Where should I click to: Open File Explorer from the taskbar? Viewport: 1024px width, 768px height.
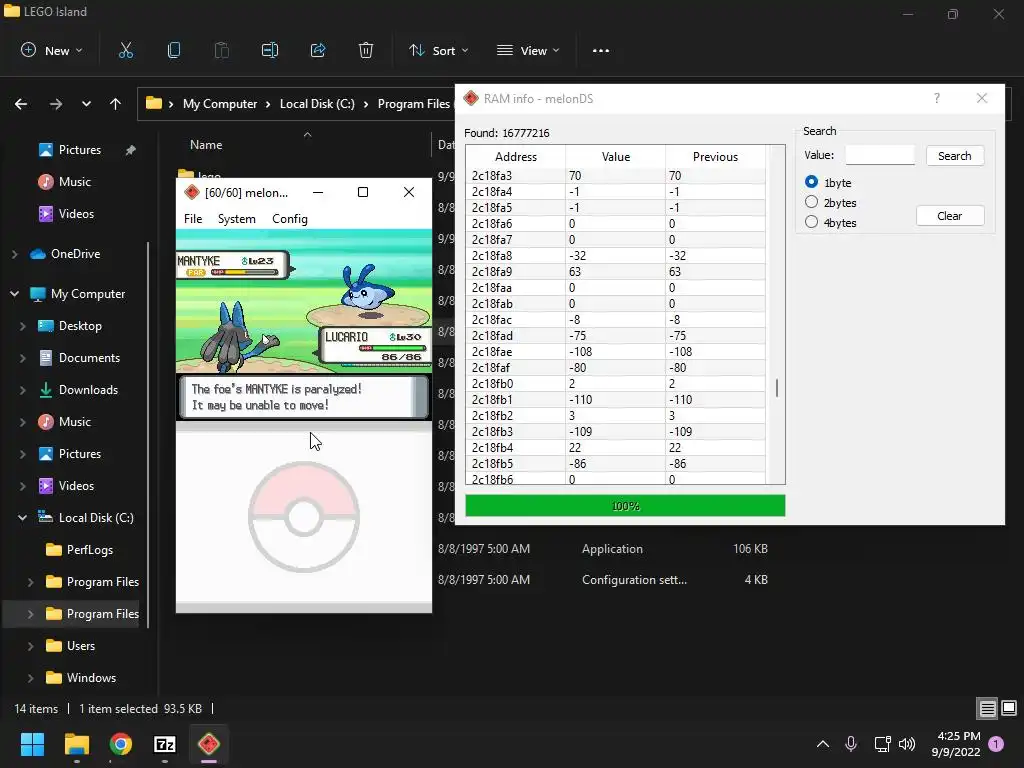point(76,744)
